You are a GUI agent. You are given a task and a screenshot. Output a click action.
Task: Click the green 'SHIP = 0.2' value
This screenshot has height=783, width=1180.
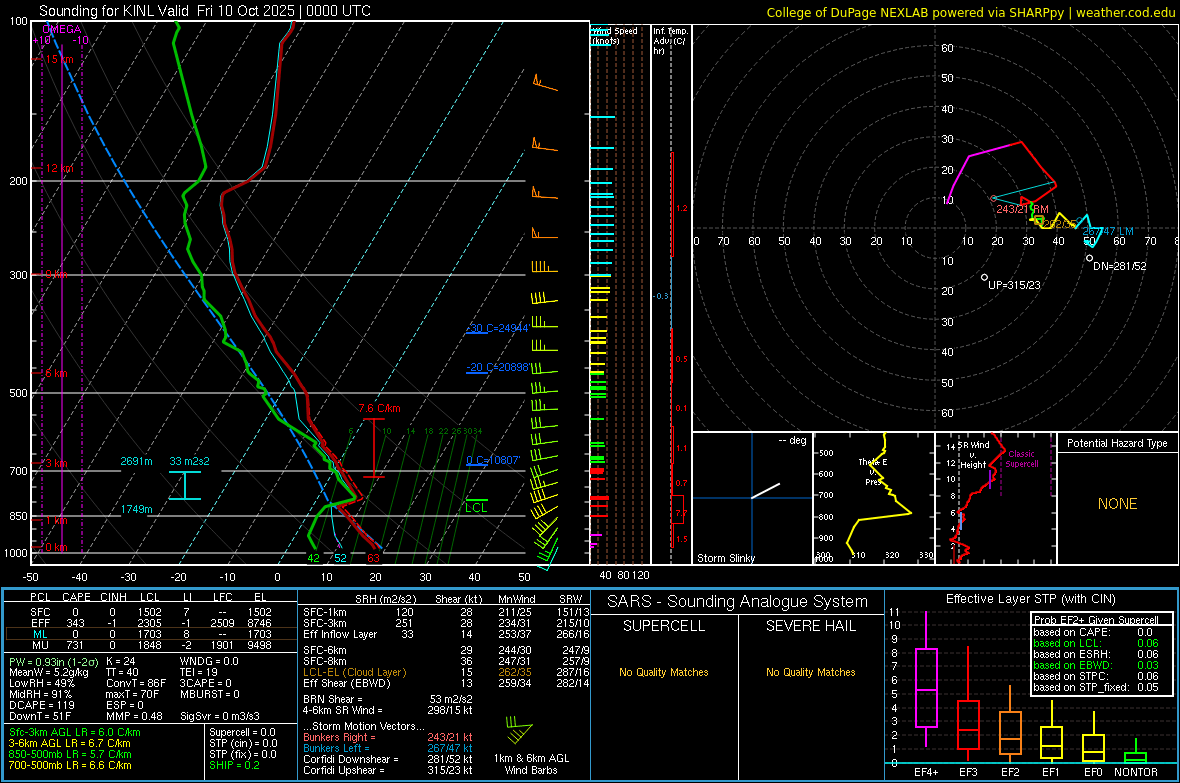tap(234, 765)
